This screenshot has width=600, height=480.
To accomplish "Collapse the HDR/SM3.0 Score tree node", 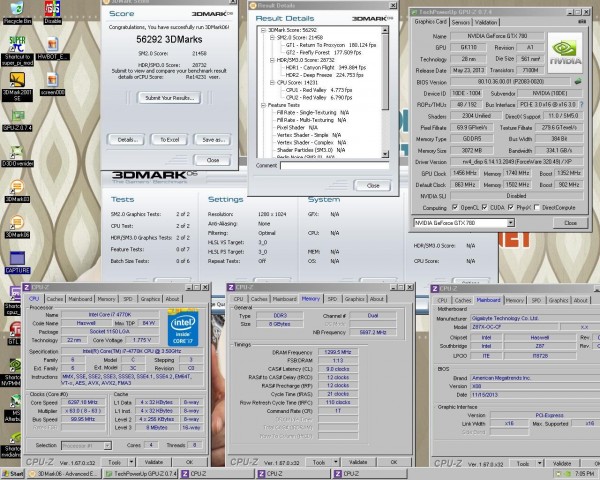I will click(272, 60).
